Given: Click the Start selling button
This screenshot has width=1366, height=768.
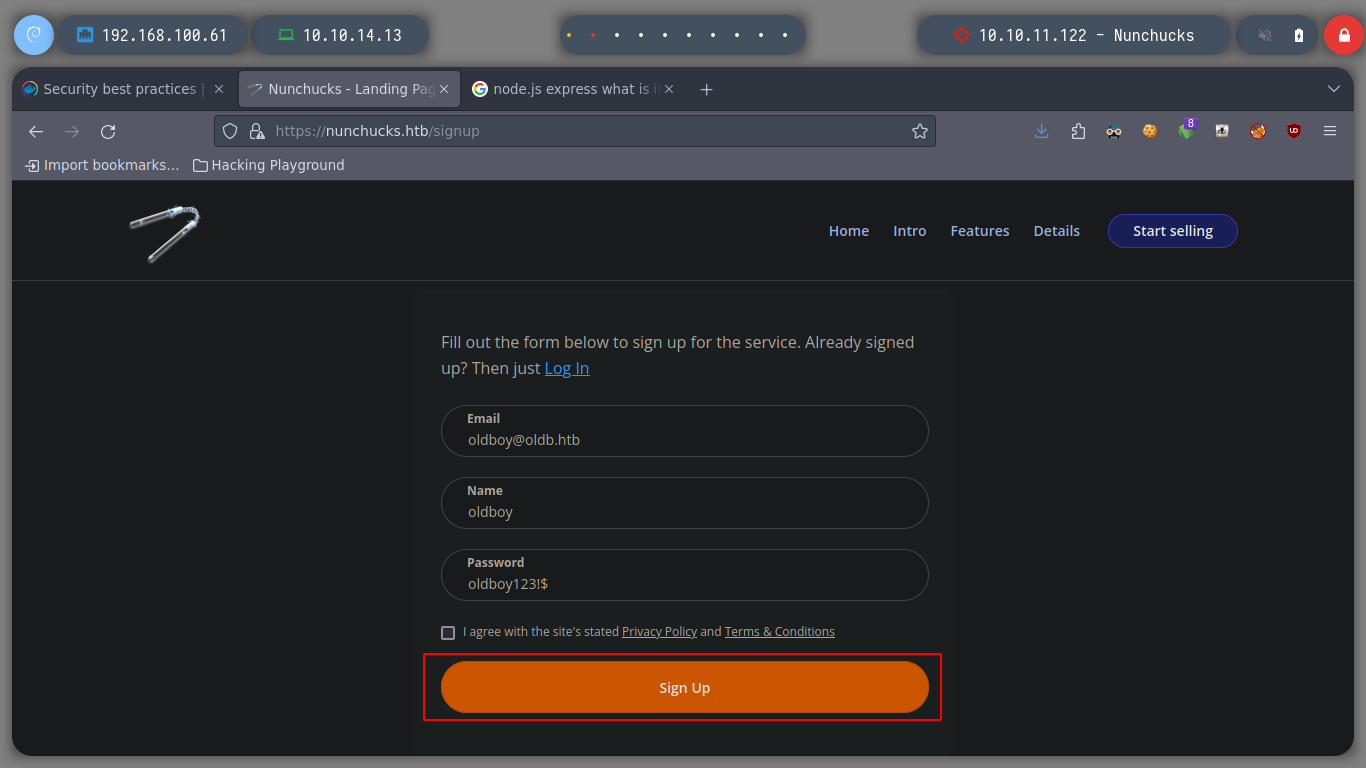Looking at the screenshot, I should point(1172,231).
